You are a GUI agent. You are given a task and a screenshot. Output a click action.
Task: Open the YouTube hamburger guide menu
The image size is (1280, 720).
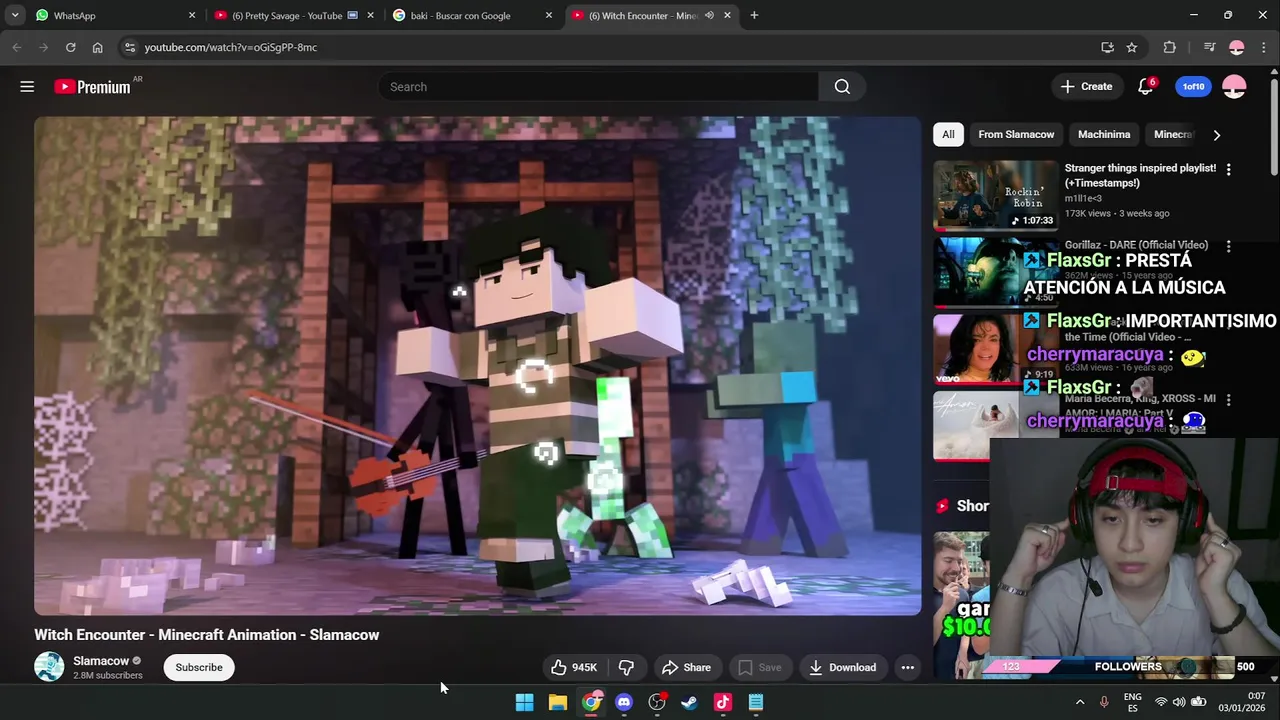[27, 87]
